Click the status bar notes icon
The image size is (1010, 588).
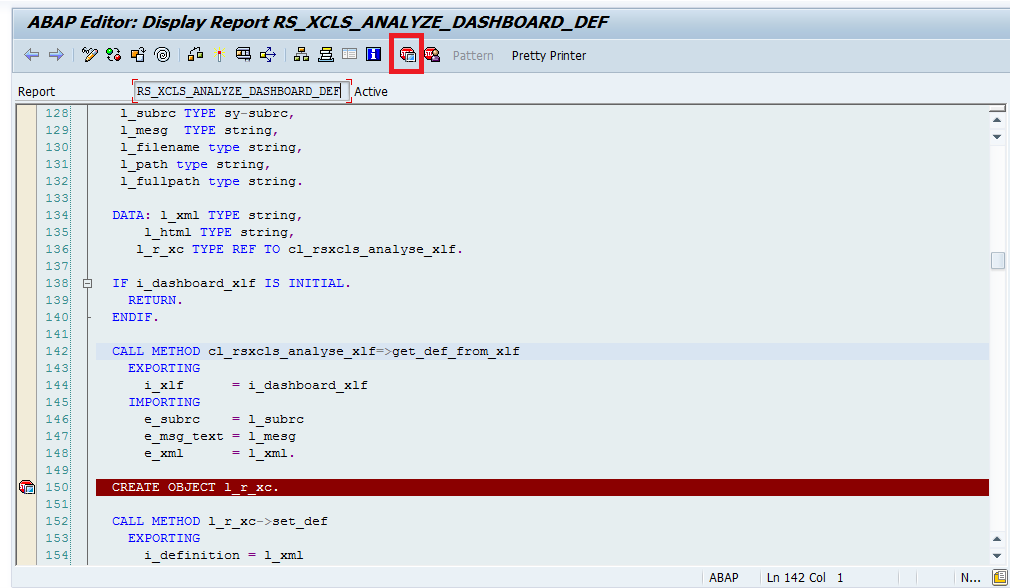[x=1000, y=578]
